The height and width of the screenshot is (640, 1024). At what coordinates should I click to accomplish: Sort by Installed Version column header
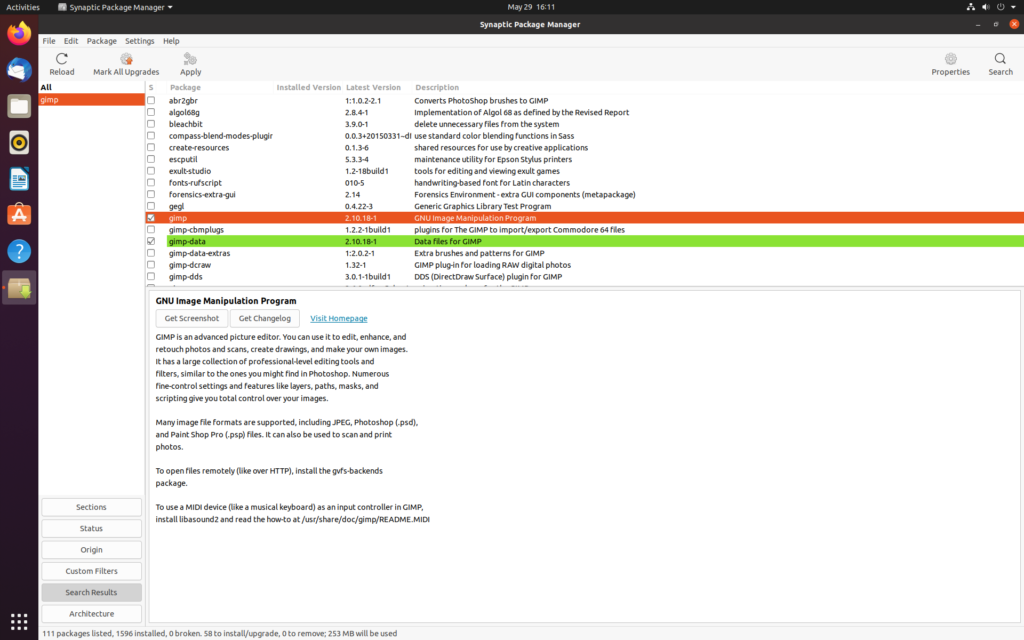[x=308, y=88]
